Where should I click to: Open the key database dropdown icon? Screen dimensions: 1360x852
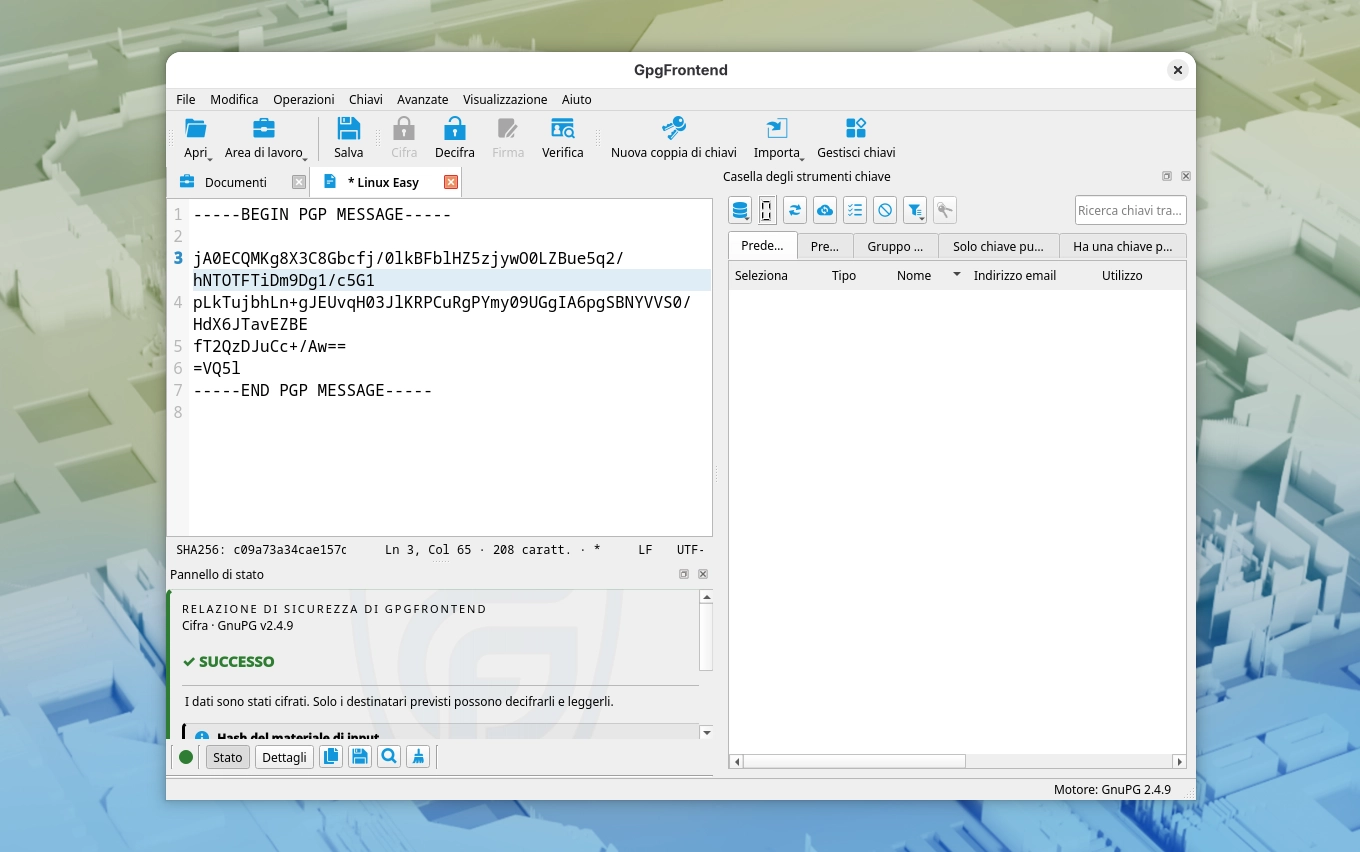pyautogui.click(x=740, y=210)
